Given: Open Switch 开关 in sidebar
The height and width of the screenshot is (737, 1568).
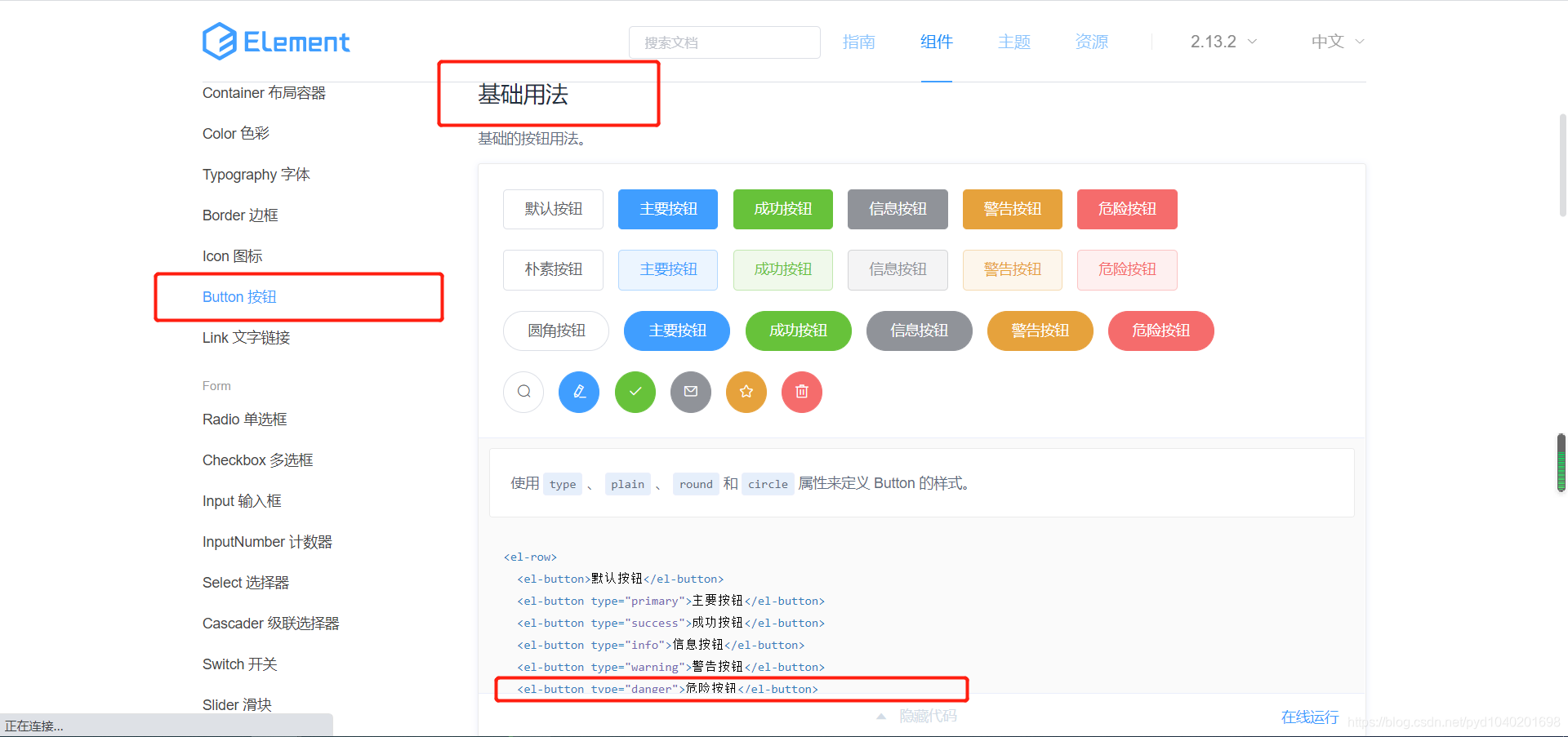Looking at the screenshot, I should [240, 664].
